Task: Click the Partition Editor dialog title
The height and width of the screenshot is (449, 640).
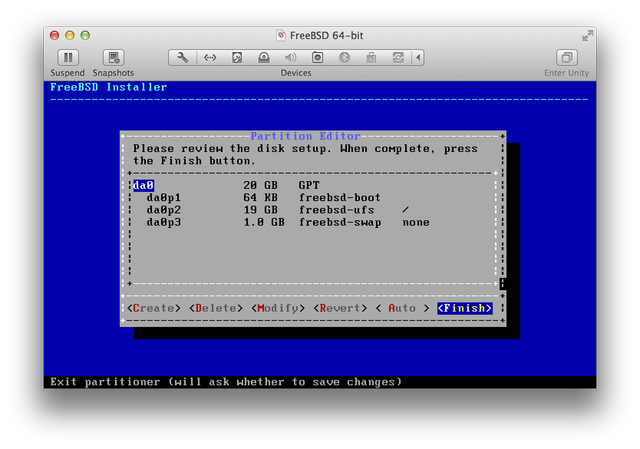Action: pyautogui.click(x=305, y=136)
